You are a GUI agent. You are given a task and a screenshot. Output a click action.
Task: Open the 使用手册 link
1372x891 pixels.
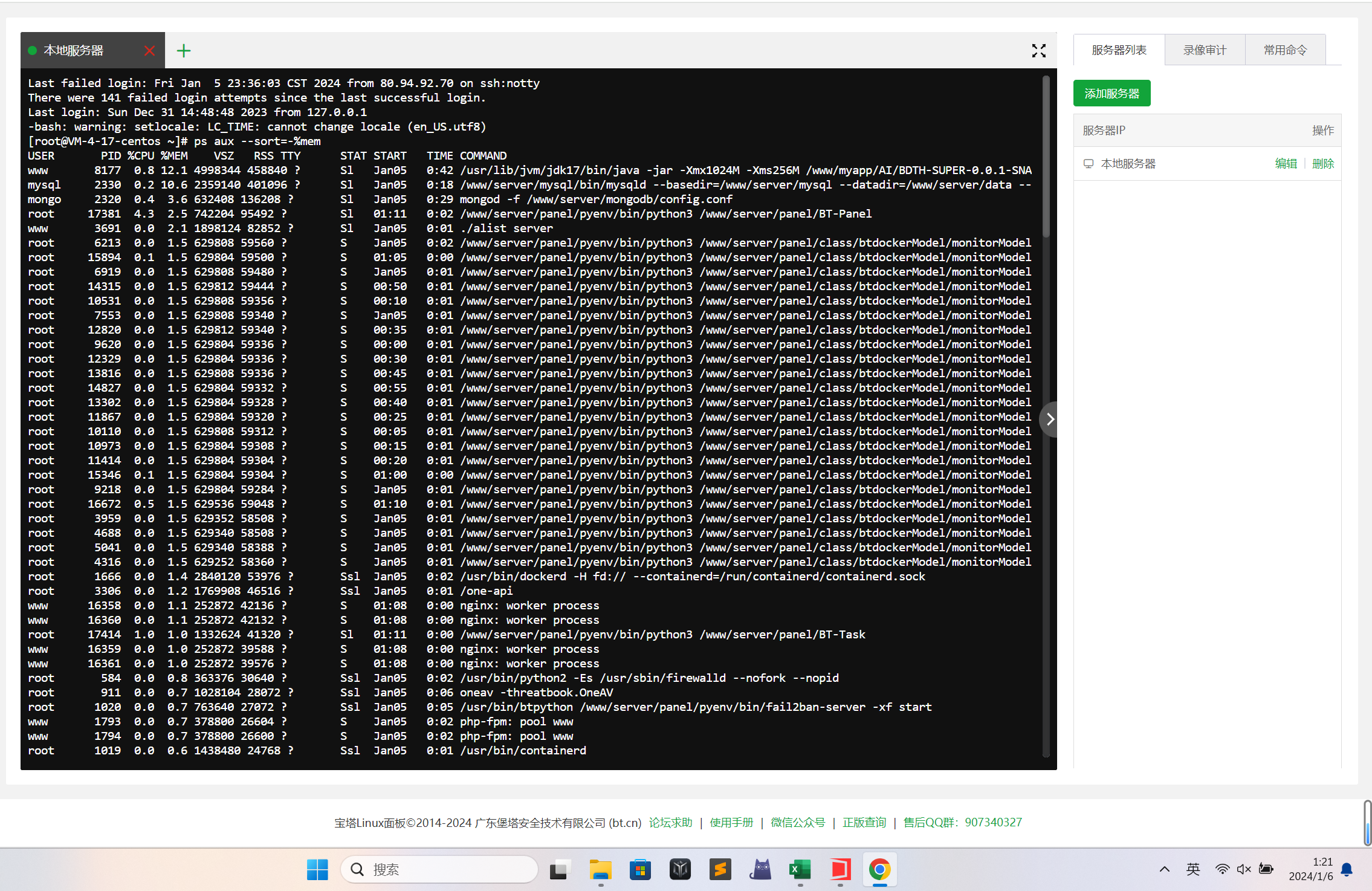click(x=731, y=823)
